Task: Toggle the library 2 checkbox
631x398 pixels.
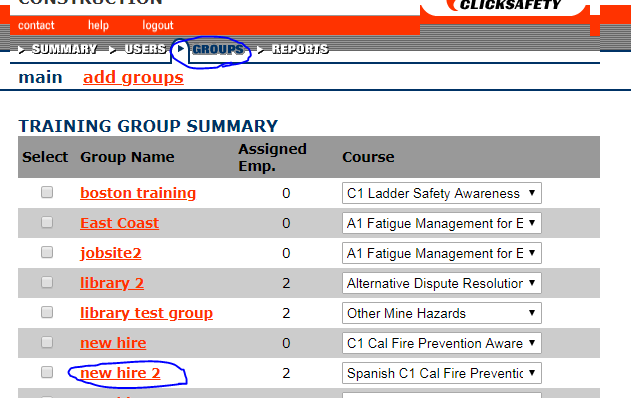Action: point(47,282)
